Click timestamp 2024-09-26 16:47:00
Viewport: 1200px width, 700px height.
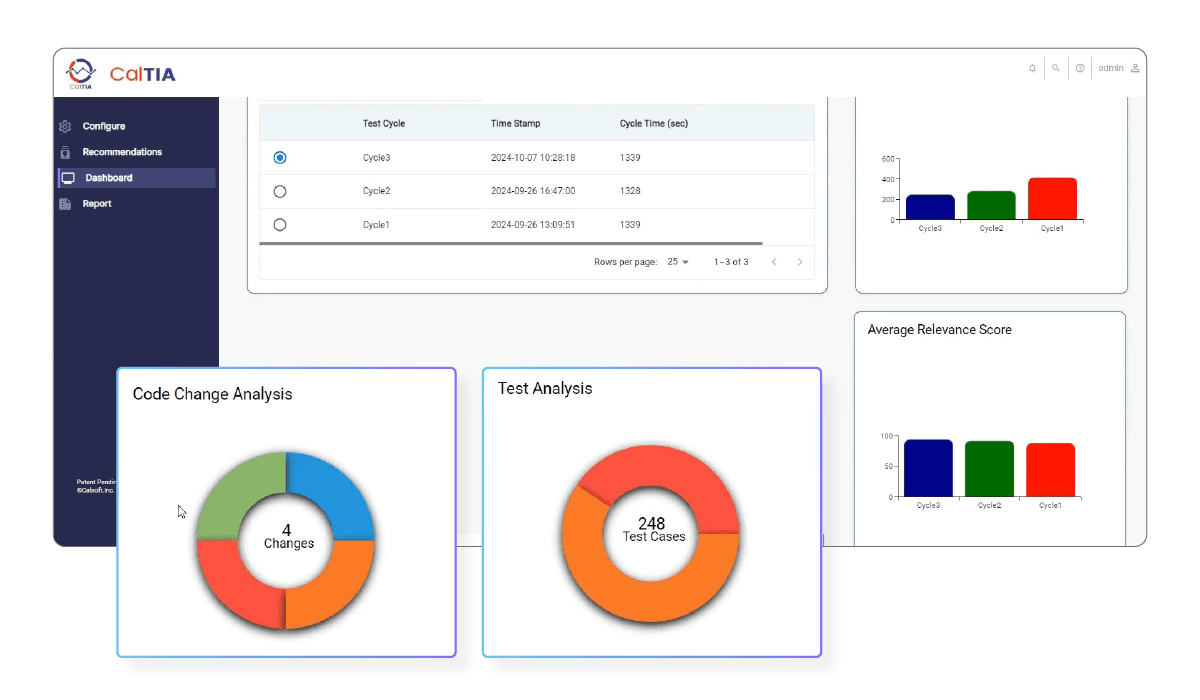click(532, 191)
